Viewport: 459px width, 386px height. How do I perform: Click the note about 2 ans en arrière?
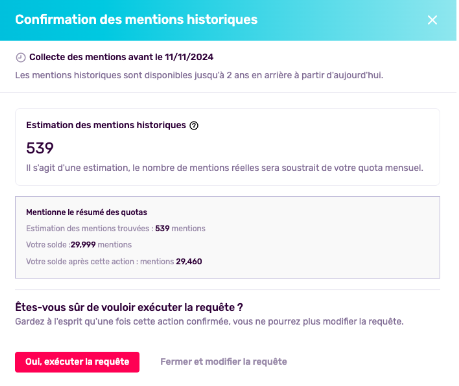coord(199,75)
